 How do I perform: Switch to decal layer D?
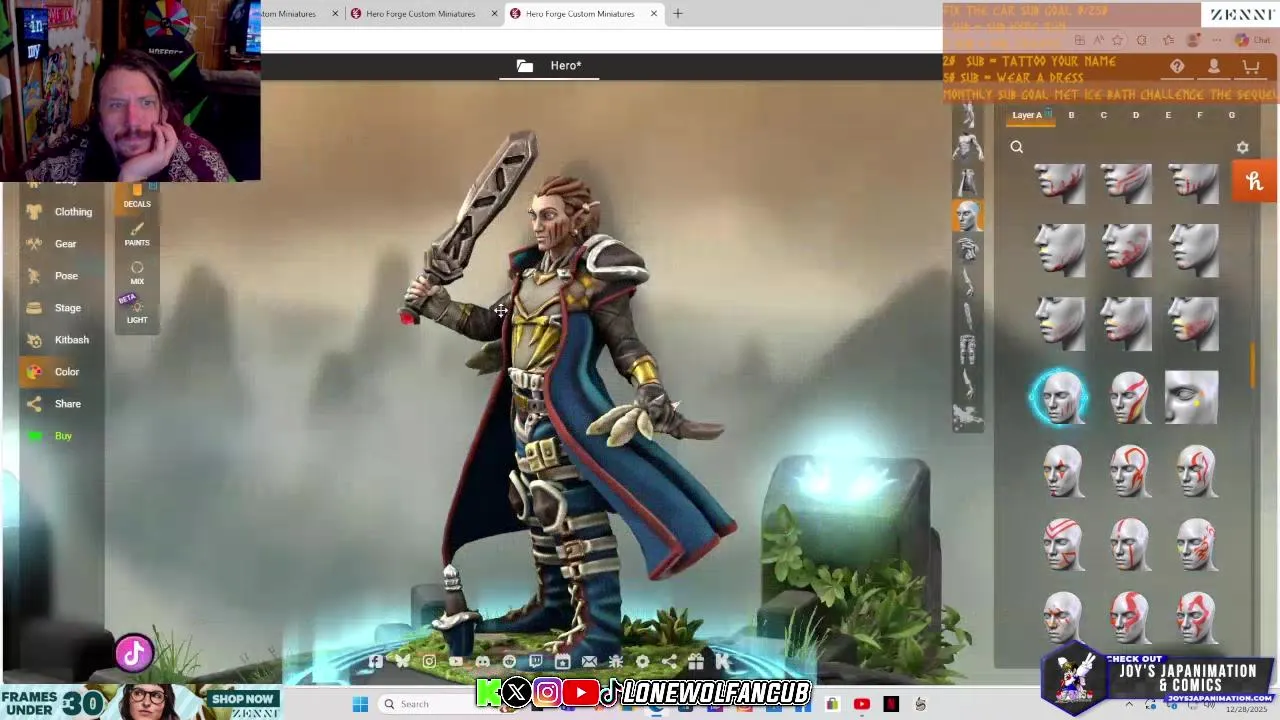pyautogui.click(x=1135, y=115)
